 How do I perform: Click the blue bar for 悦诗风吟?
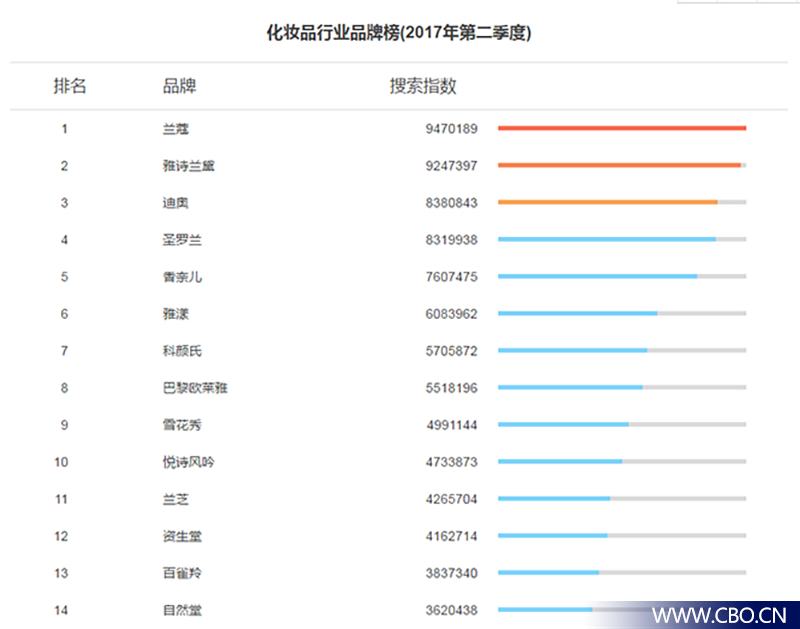[560, 462]
